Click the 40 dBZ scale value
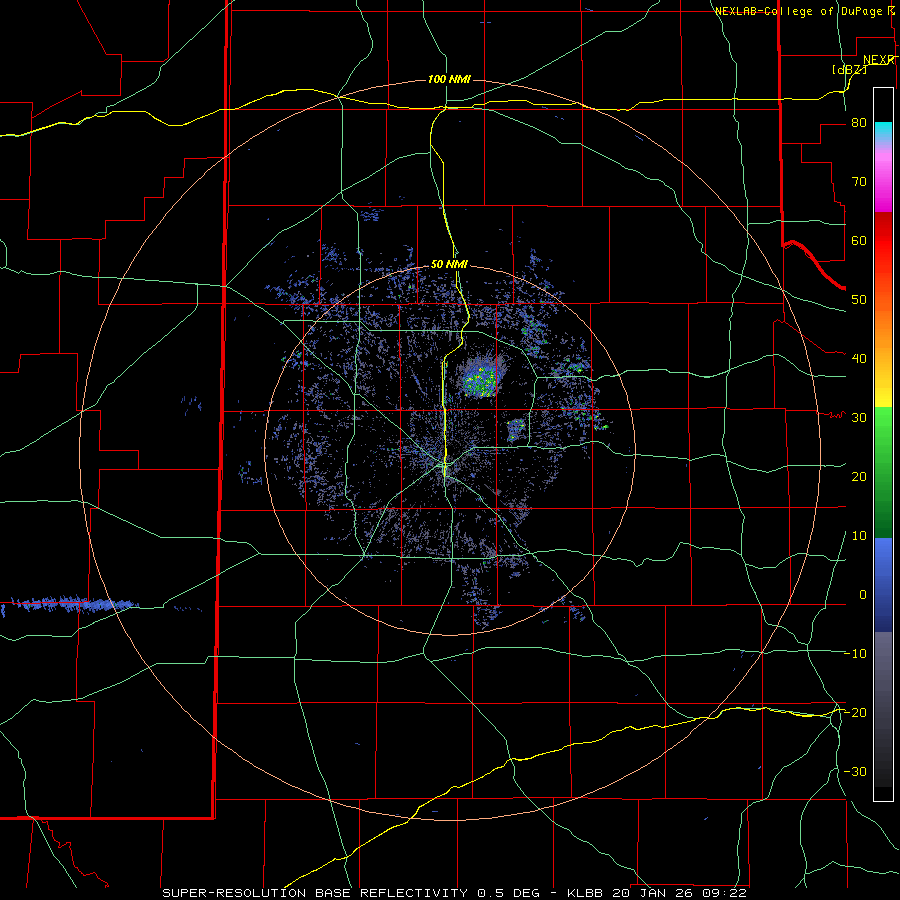The height and width of the screenshot is (900, 900). coord(859,359)
